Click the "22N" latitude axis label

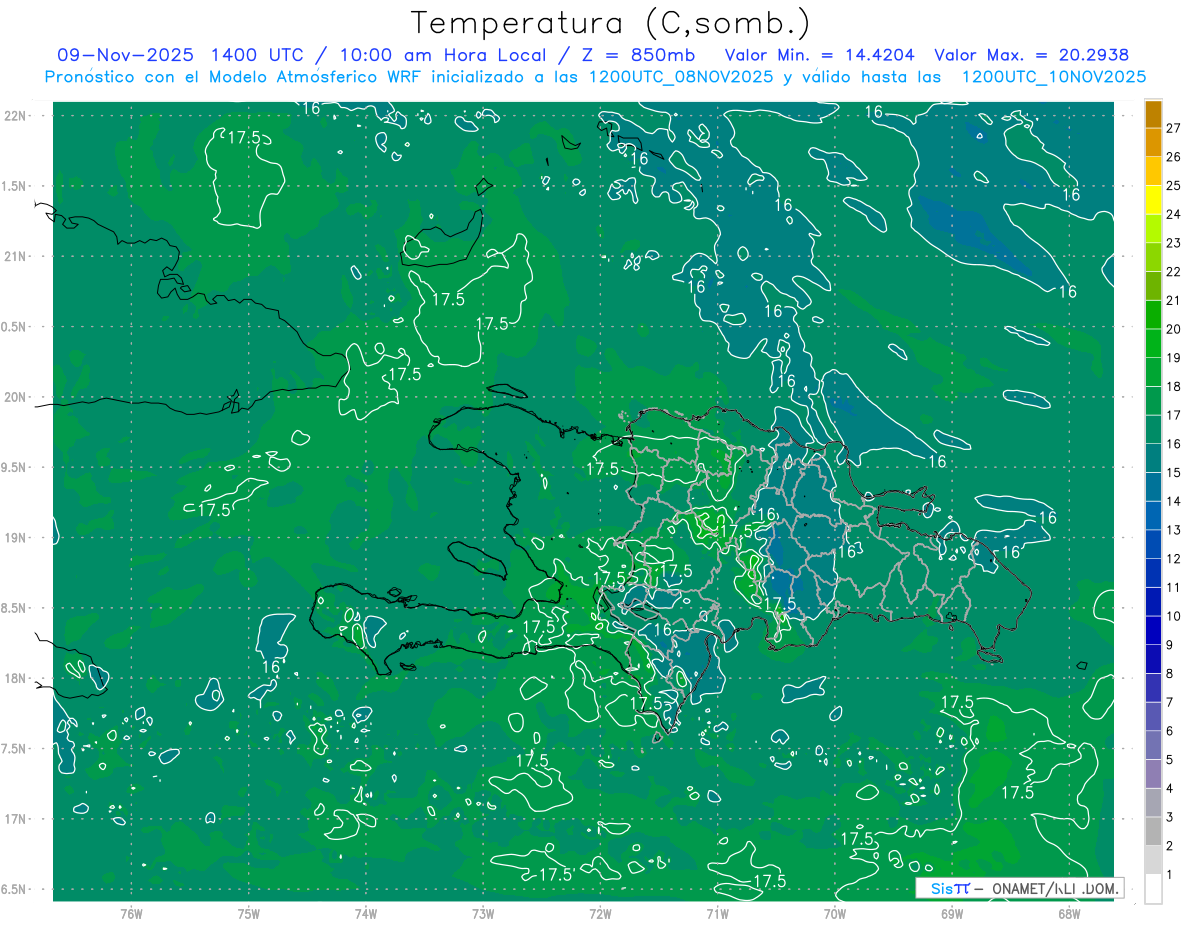[x=15, y=115]
